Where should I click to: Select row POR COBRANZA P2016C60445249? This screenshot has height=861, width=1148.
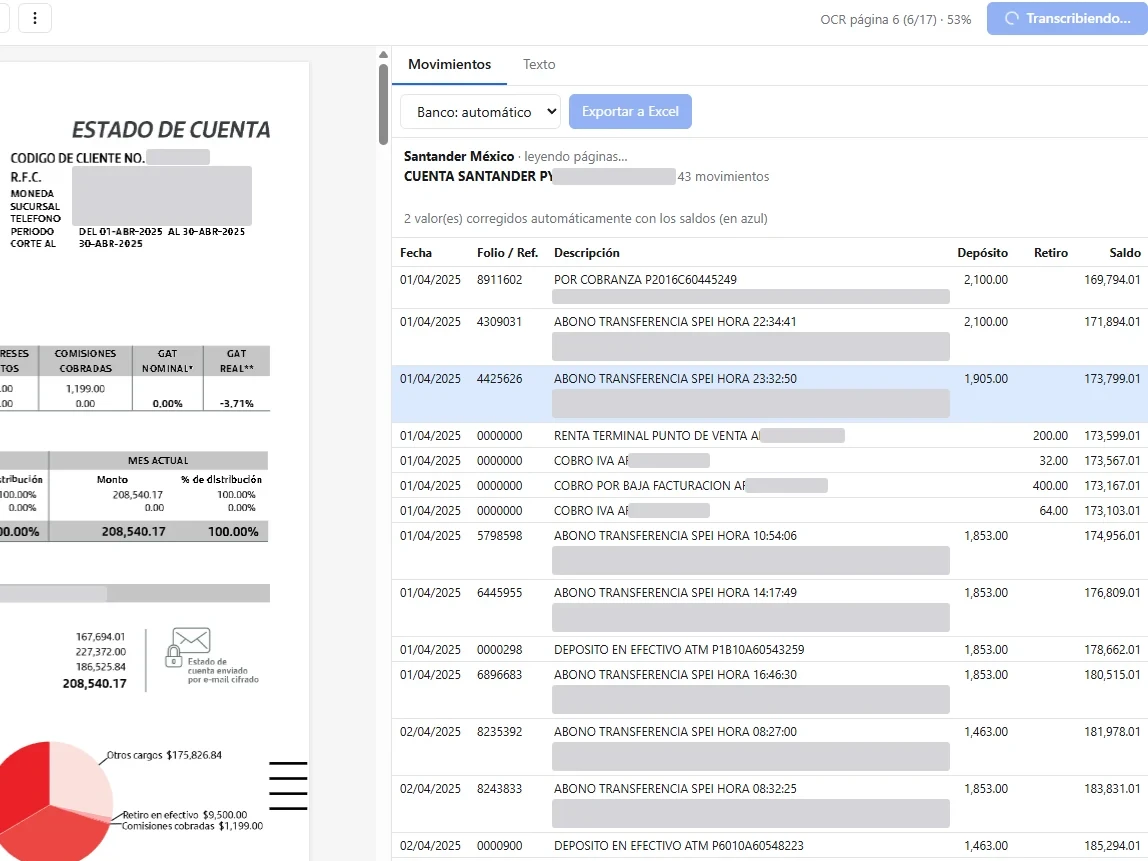coord(769,288)
